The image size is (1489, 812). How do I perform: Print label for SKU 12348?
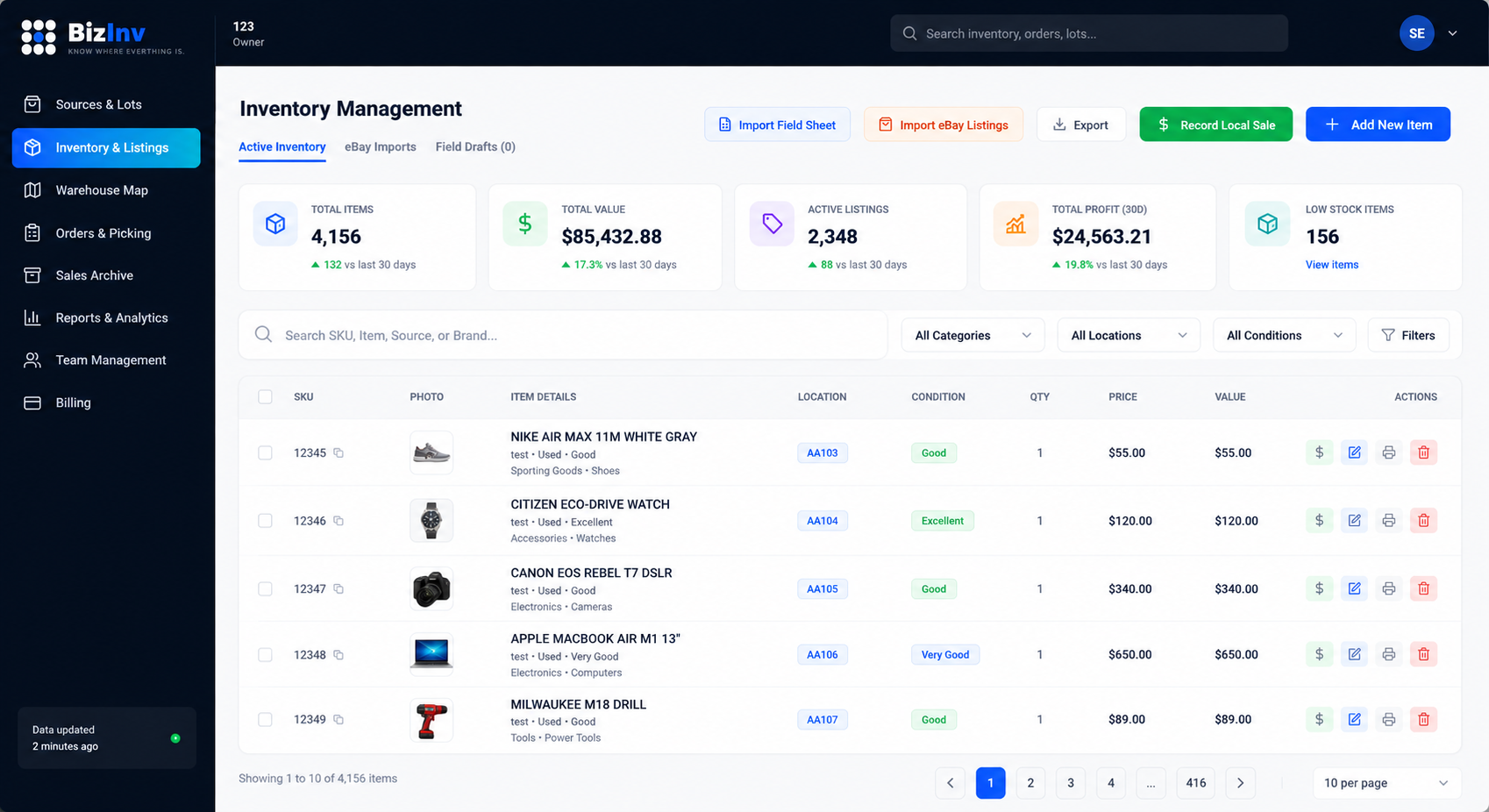tap(1389, 654)
